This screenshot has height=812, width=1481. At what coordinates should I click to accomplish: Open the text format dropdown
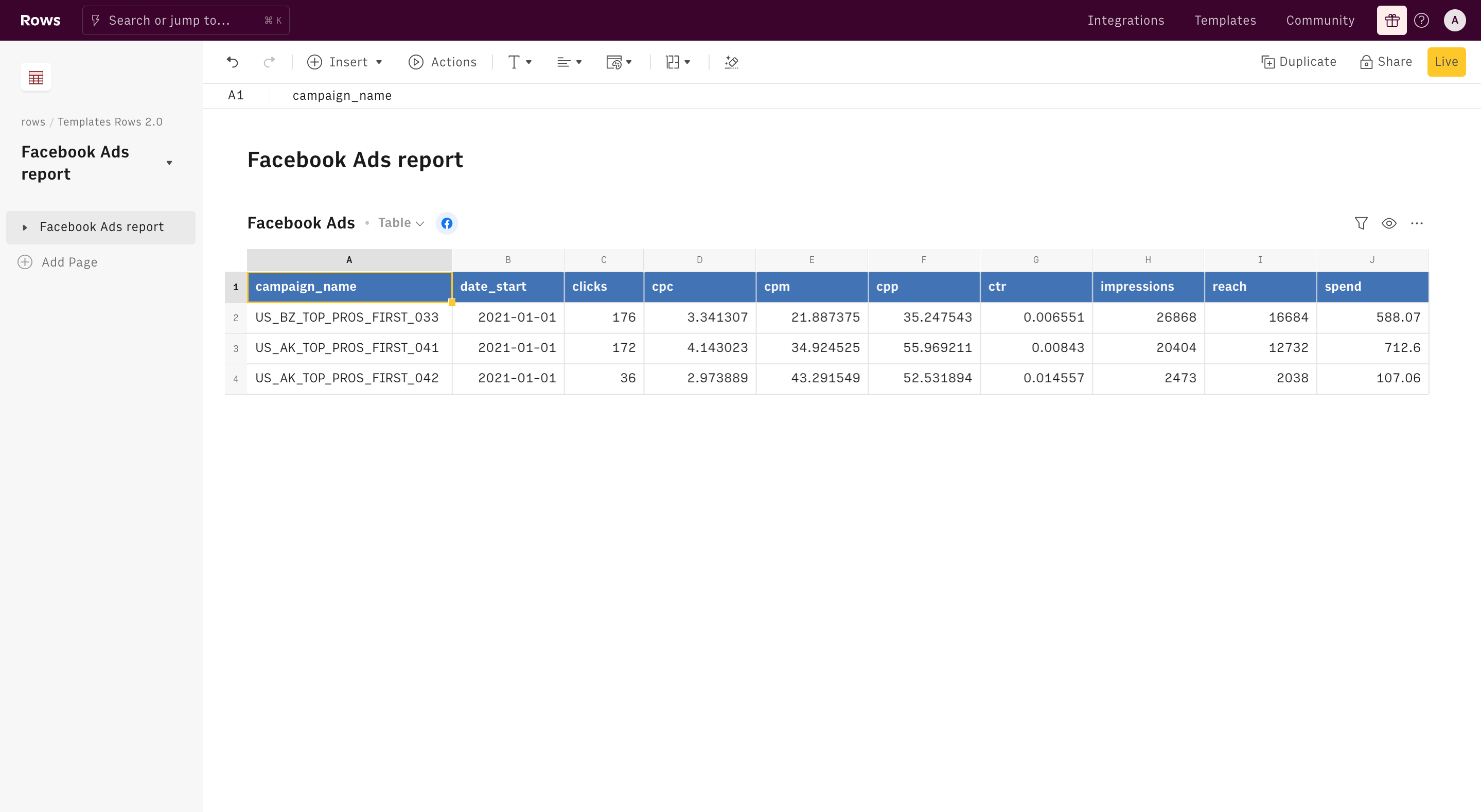point(520,62)
